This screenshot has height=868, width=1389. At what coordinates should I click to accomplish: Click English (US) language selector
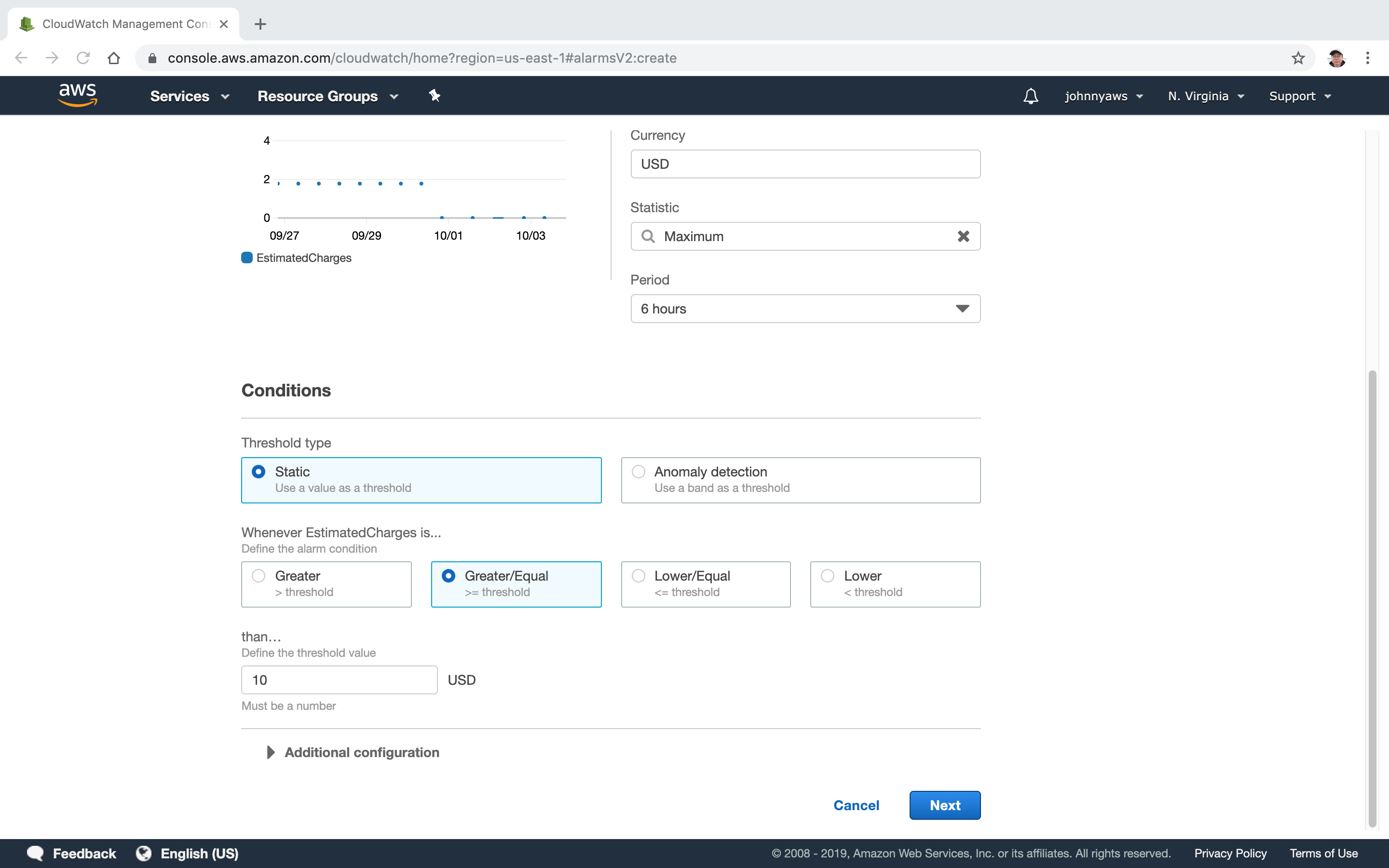coord(199,853)
